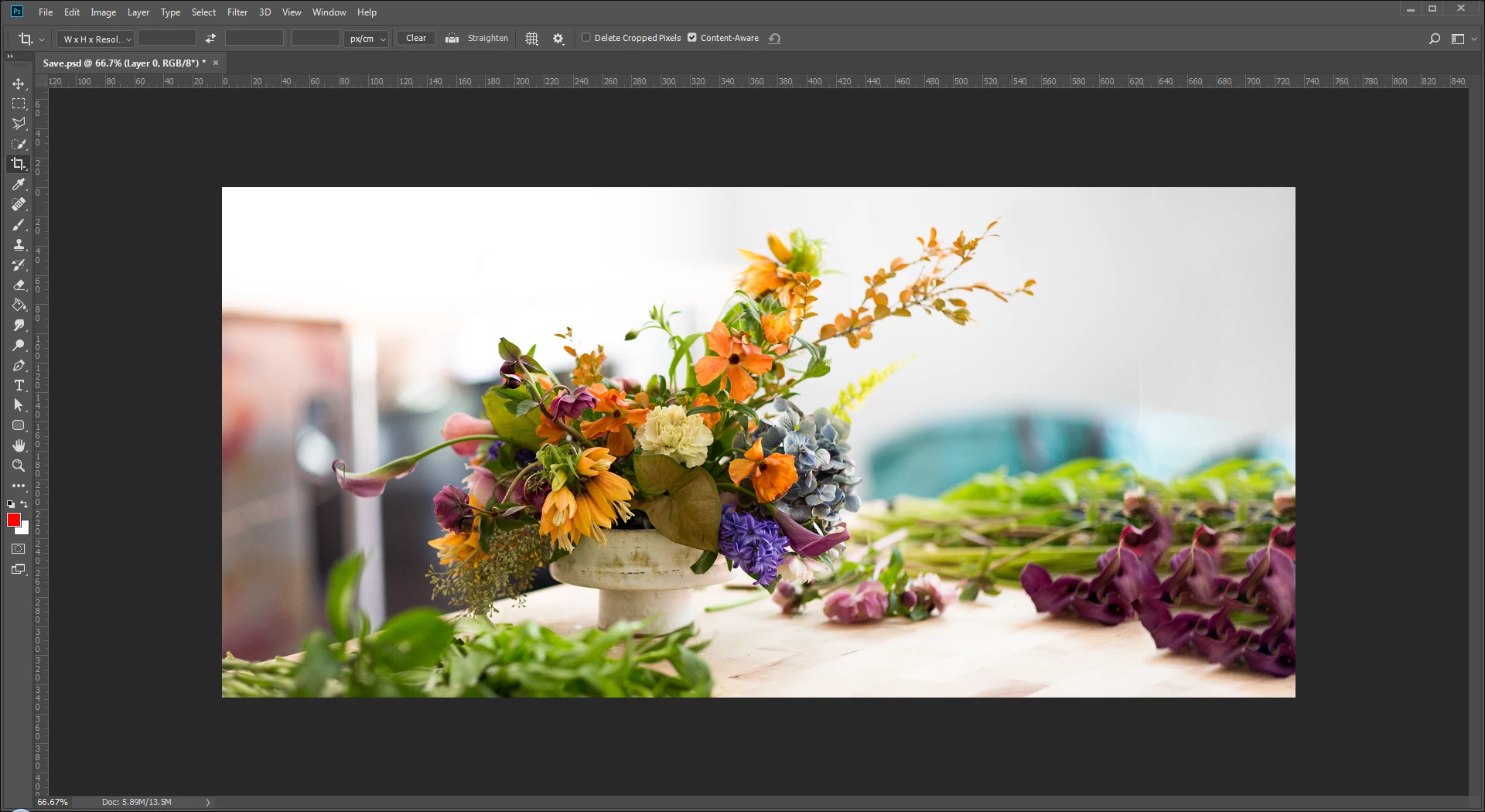Screen dimensions: 1485x812
Task: Uncheck the Content-Aware option
Action: 692,38
